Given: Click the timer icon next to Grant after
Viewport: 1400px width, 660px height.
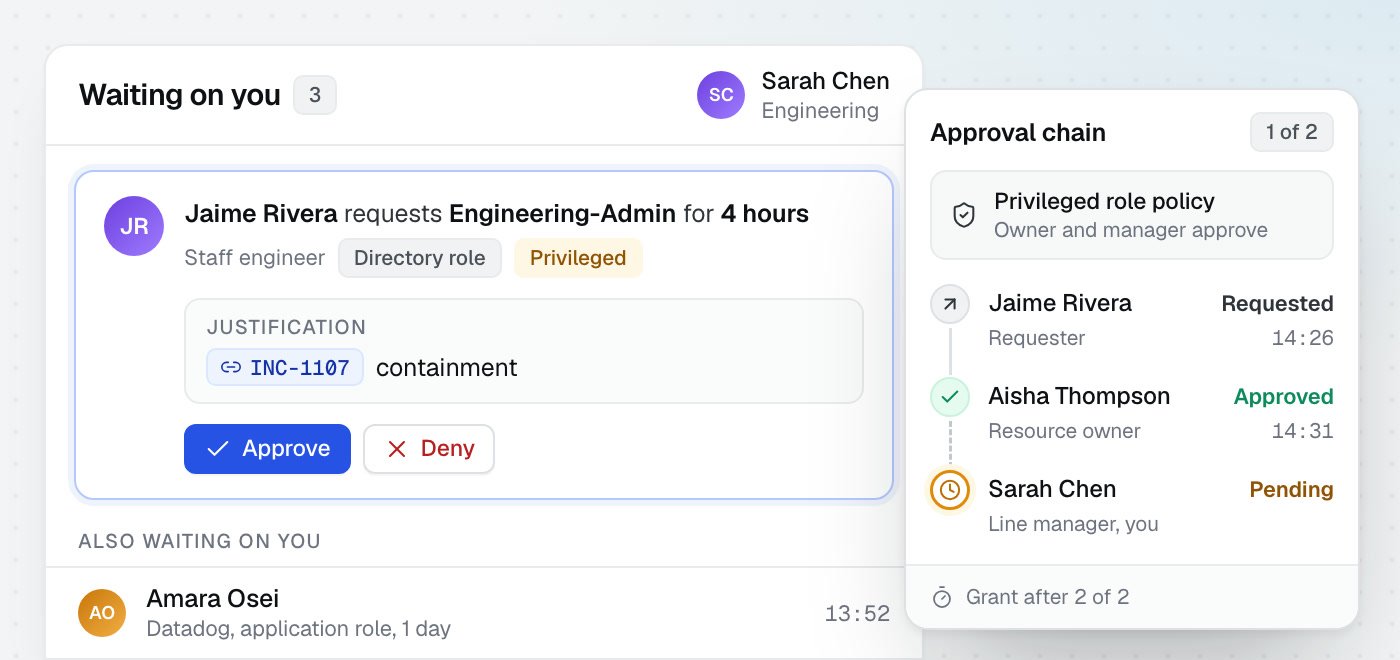Looking at the screenshot, I should coord(942,598).
